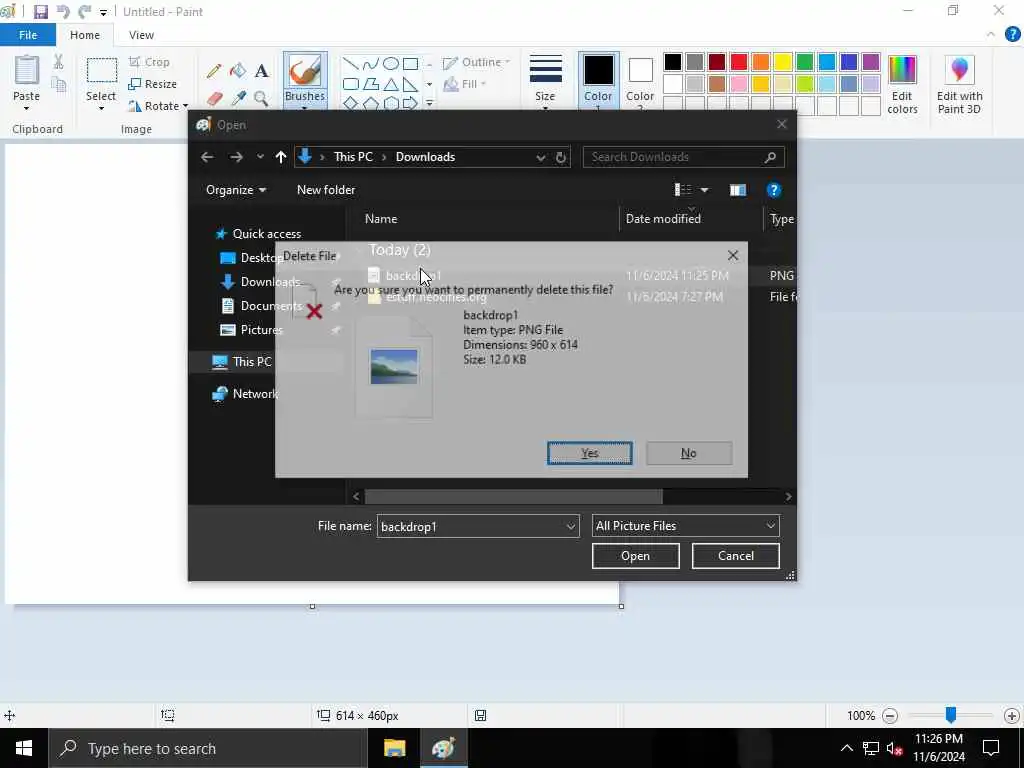The image size is (1024, 768).
Task: Click the Windows search box on taskbar
Action: coord(208,748)
